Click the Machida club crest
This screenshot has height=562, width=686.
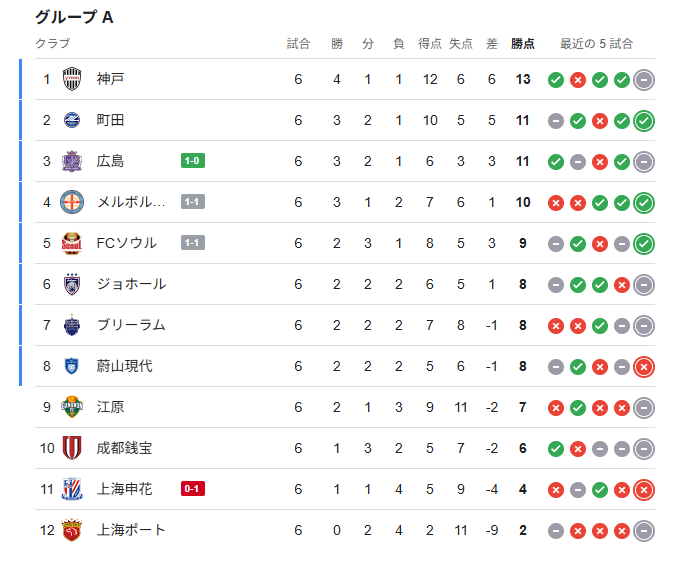click(73, 121)
